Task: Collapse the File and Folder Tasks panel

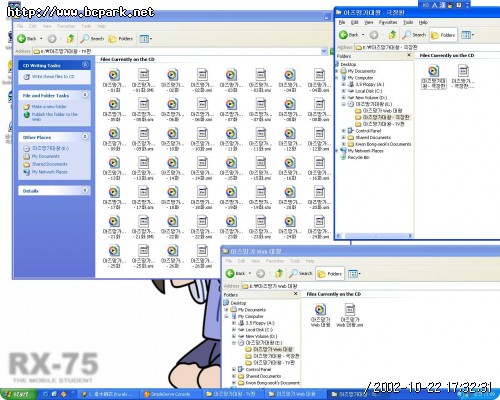Action: point(85,95)
